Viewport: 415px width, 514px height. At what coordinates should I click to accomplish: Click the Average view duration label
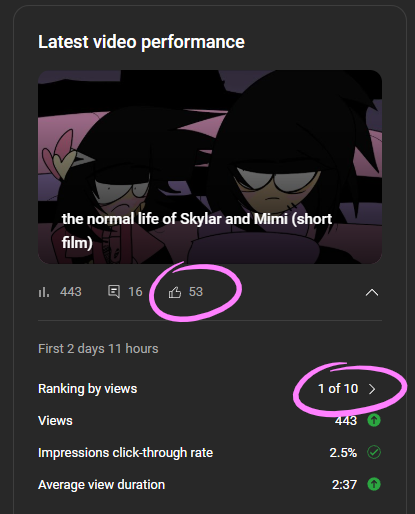pos(101,485)
